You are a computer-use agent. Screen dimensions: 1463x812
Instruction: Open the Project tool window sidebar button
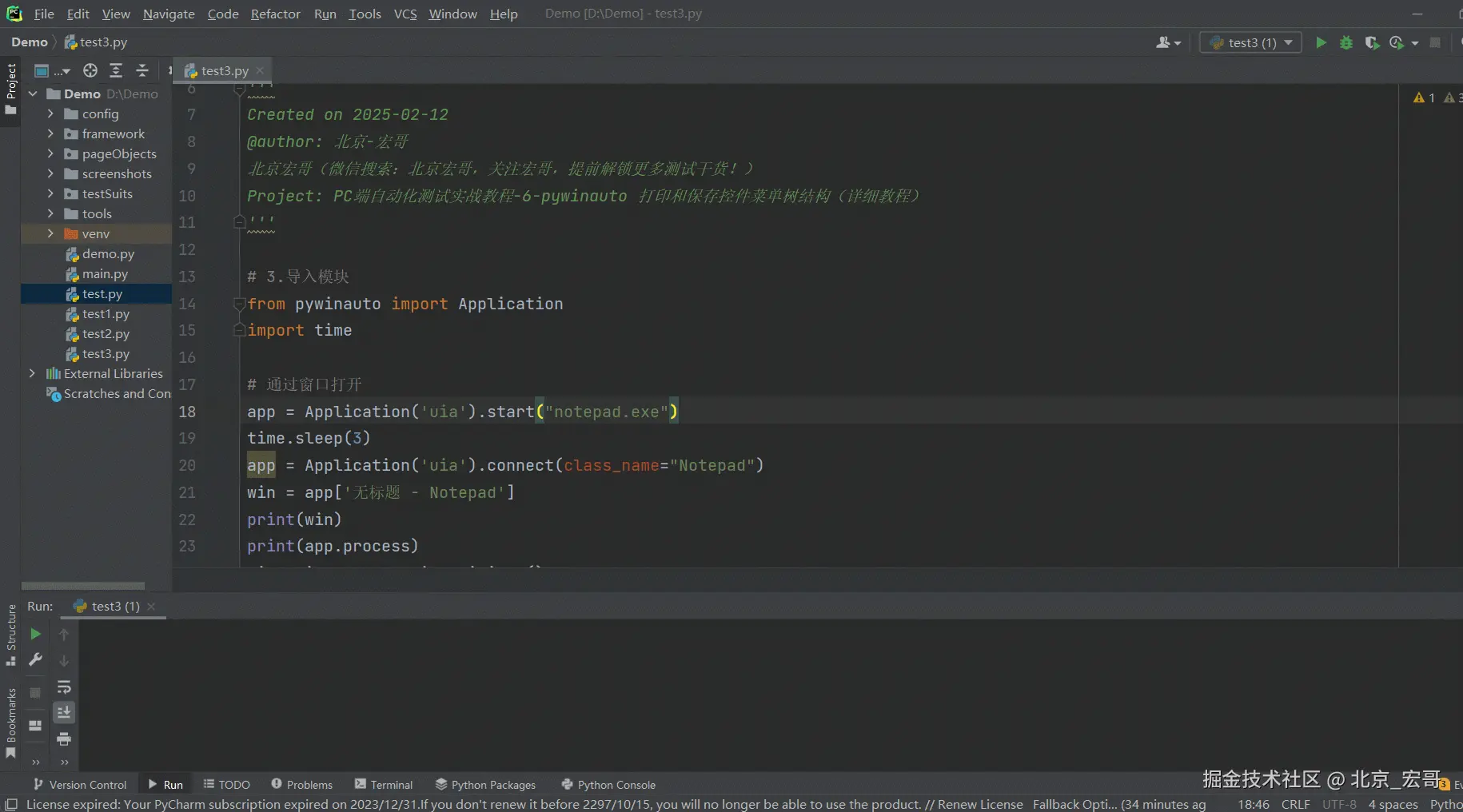(10, 89)
